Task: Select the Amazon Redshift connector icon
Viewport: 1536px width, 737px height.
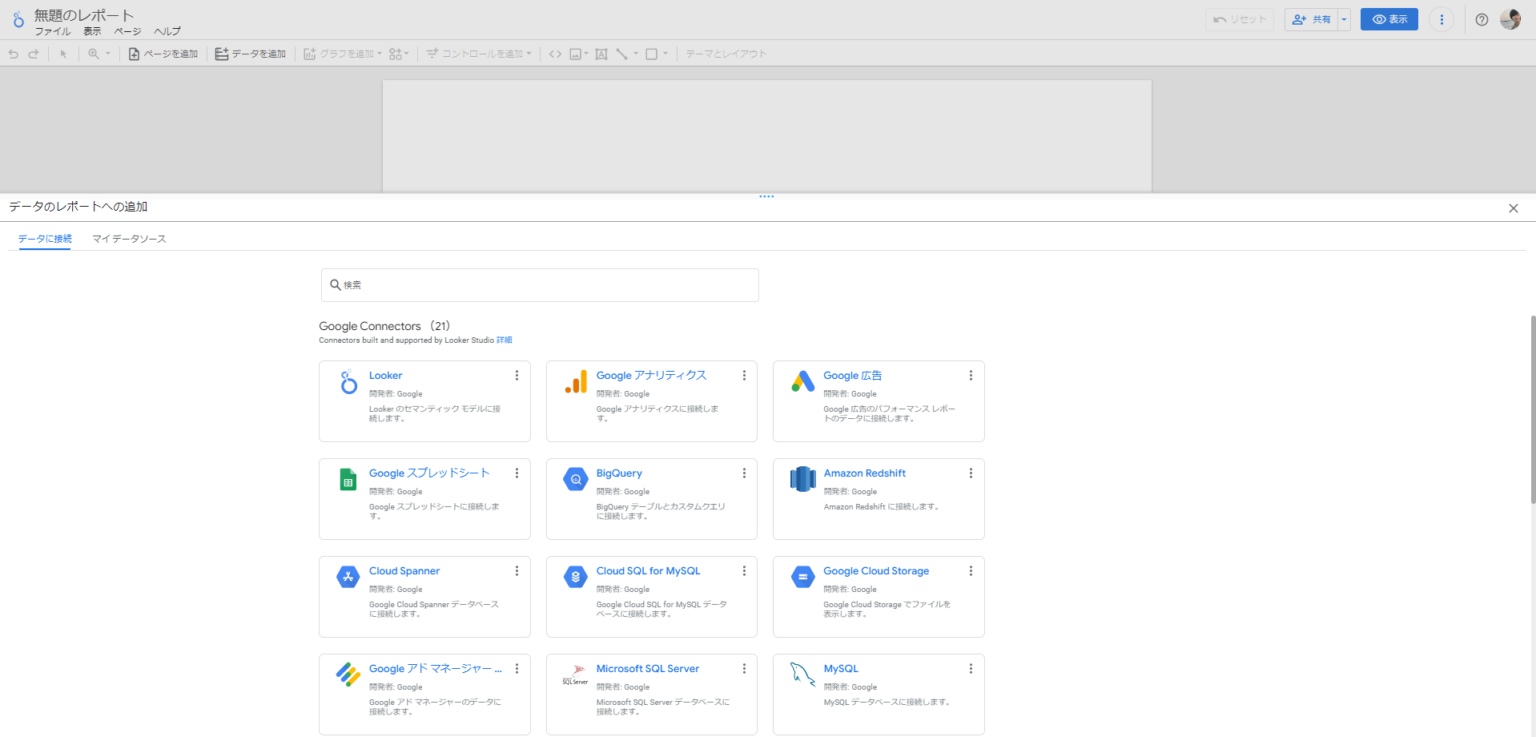Action: (803, 480)
